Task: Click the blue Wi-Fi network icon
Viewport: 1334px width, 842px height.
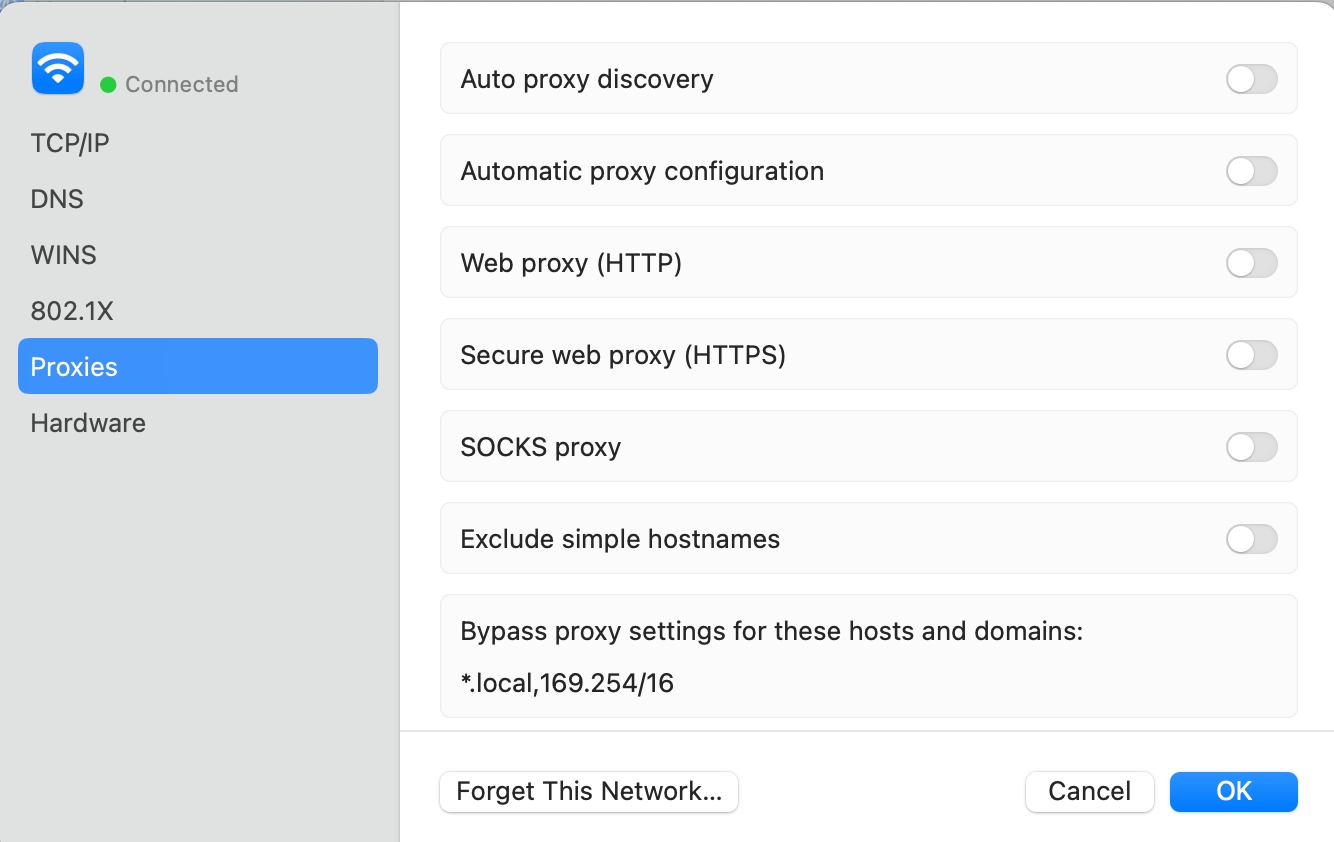Action: 58,68
